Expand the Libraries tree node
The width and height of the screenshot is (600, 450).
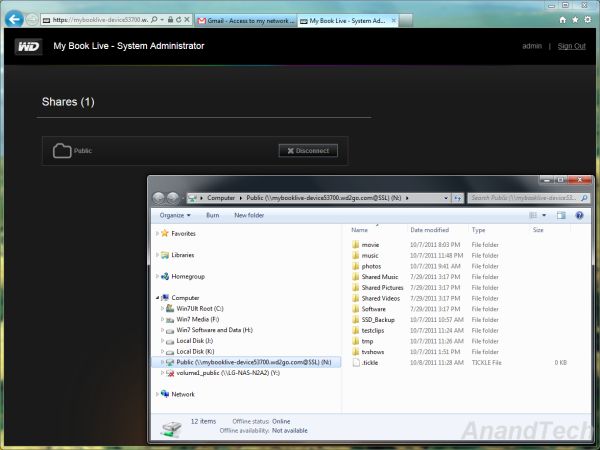pos(157,255)
